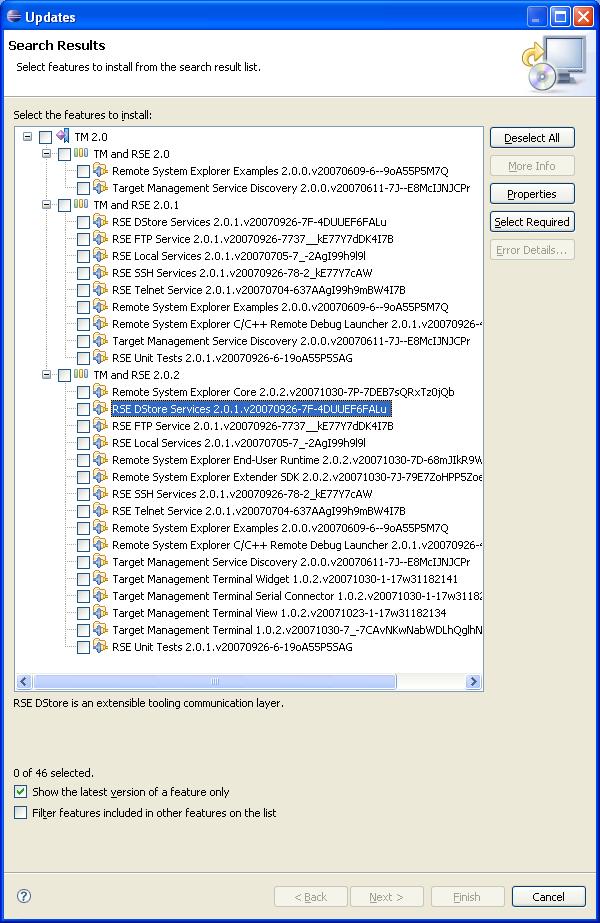Click feature icon of highlighted RSE DStore Services row
This screenshot has height=923, width=600.
pyautogui.click(x=101, y=409)
